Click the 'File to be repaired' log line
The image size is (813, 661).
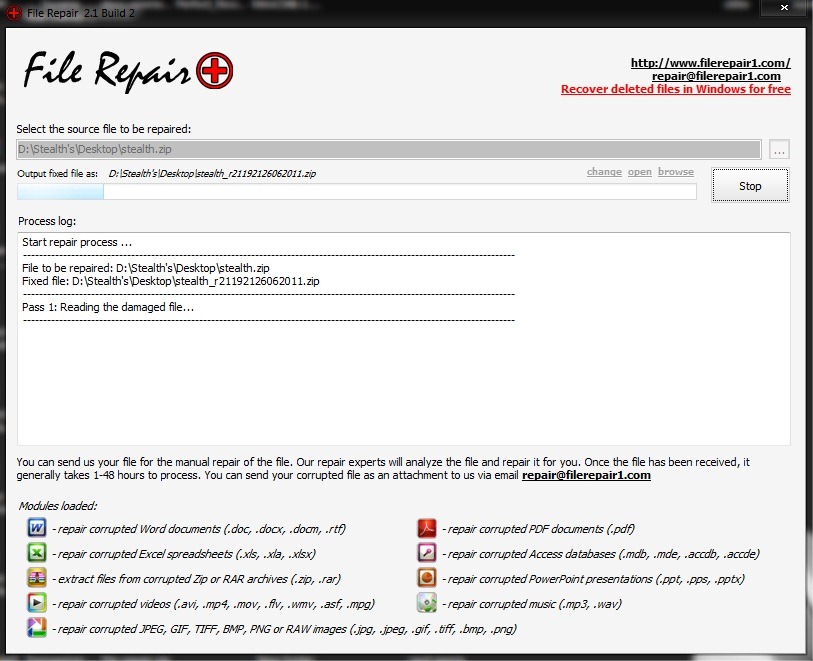146,268
